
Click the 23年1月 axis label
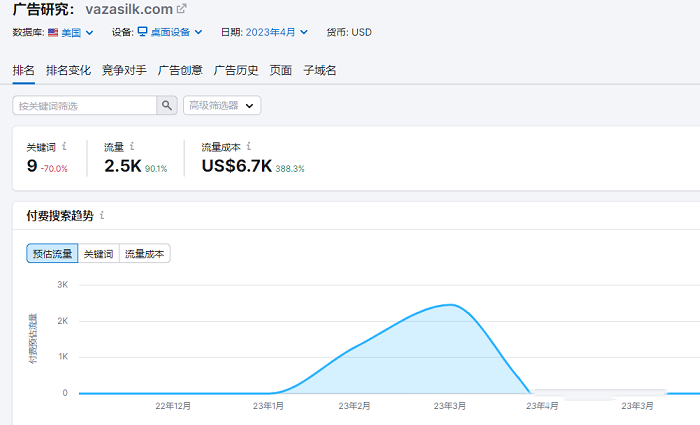(268, 406)
